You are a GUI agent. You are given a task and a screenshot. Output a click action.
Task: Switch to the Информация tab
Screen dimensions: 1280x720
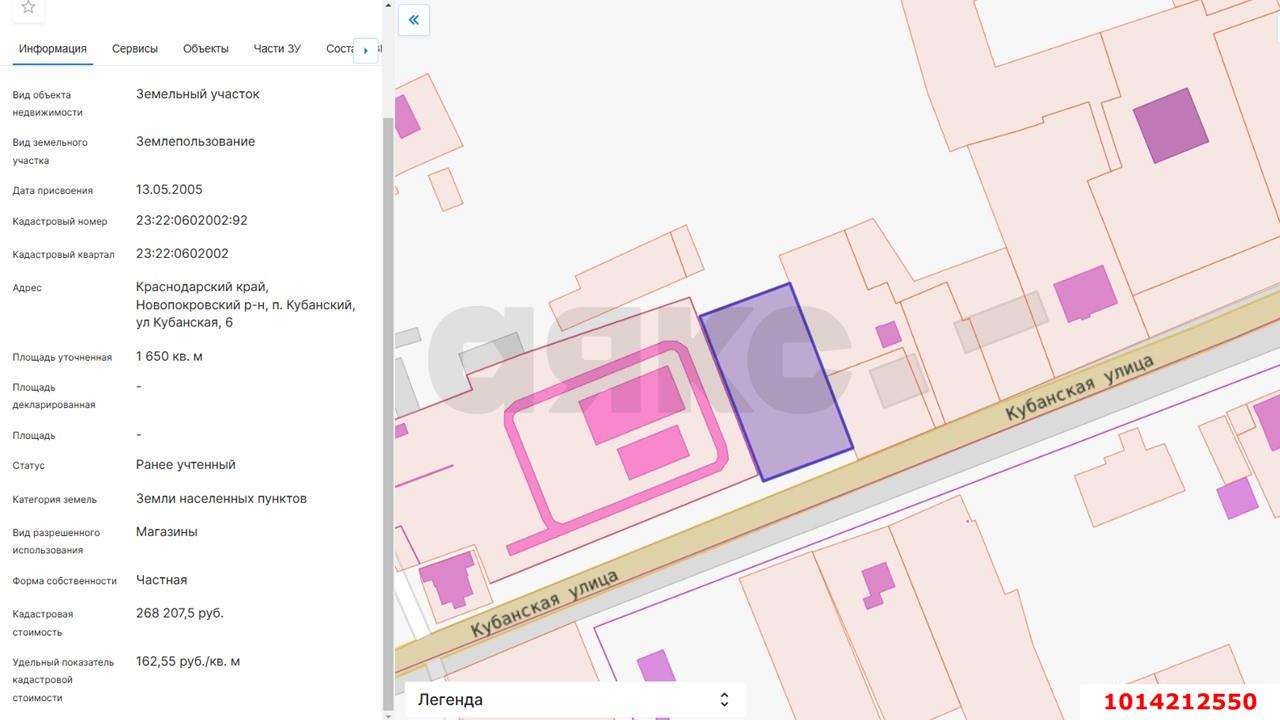52,49
